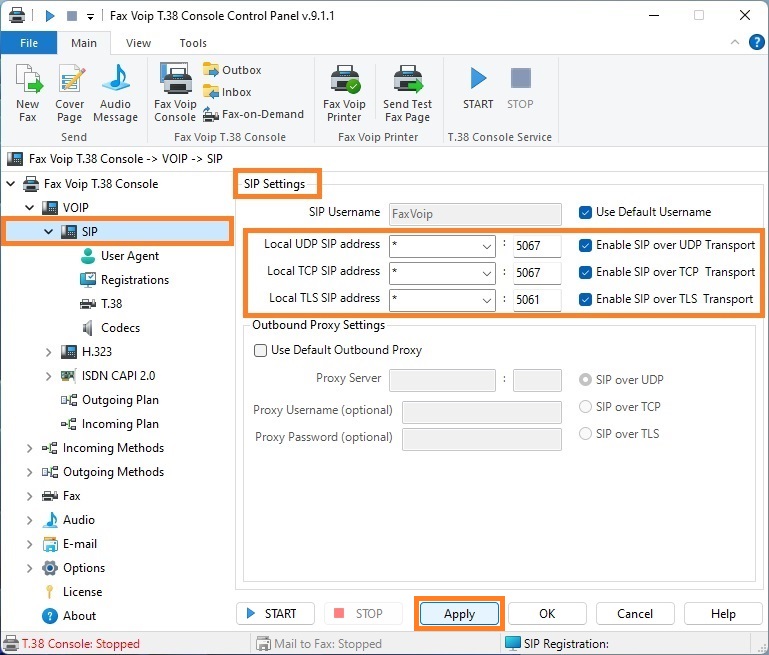The width and height of the screenshot is (769, 655).
Task: Open Local TLS SIP address dropdown
Action: (x=487, y=300)
